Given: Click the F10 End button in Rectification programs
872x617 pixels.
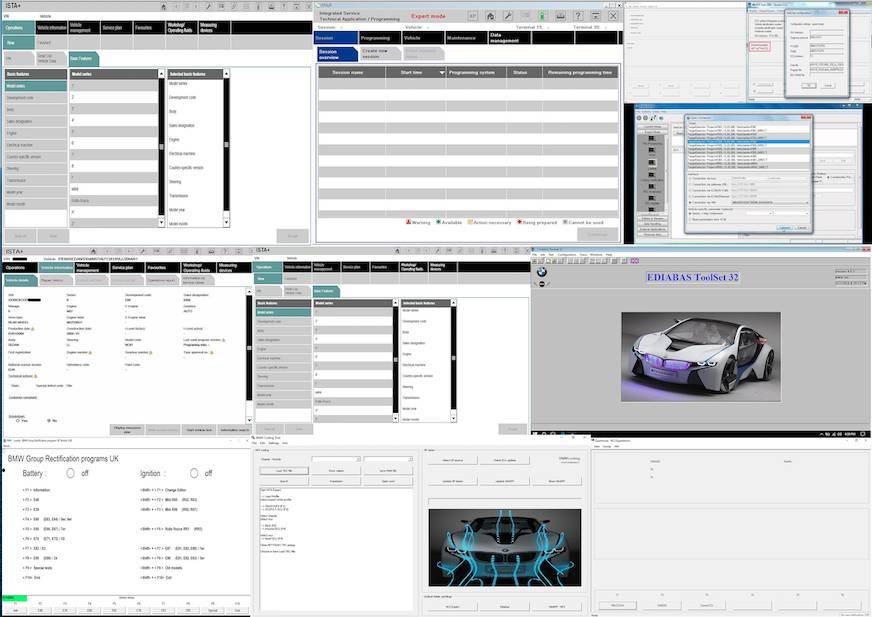Looking at the screenshot, I should pyautogui.click(x=237, y=611).
